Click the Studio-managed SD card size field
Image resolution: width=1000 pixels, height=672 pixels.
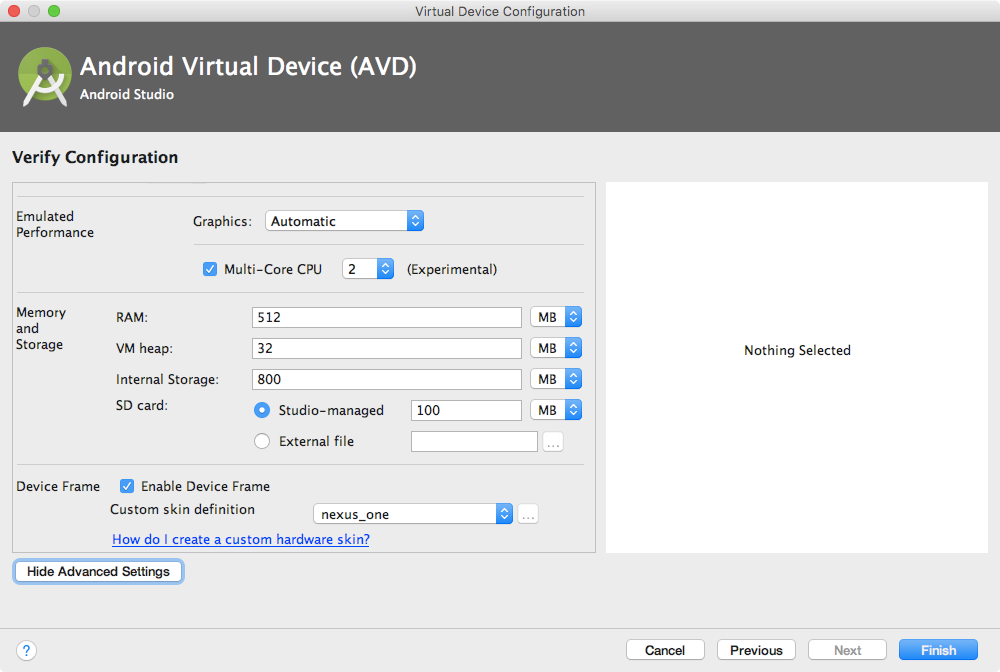point(466,410)
